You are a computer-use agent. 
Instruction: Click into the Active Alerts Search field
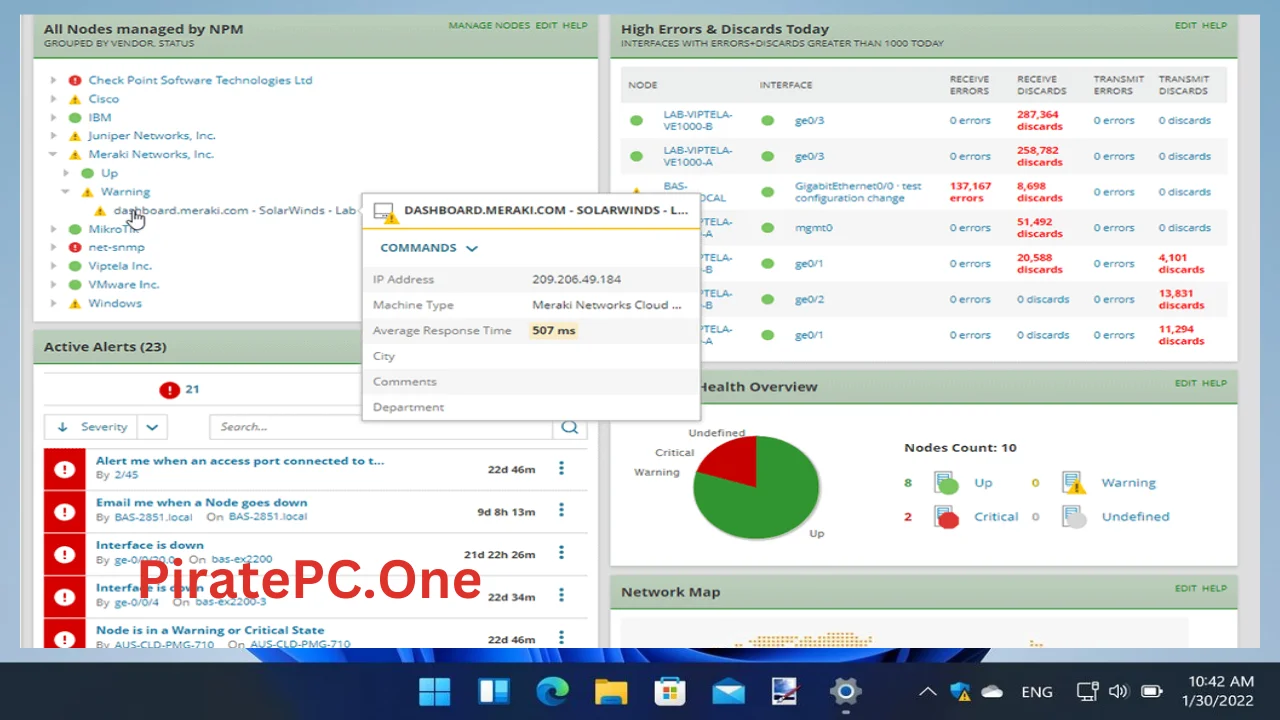click(x=381, y=427)
